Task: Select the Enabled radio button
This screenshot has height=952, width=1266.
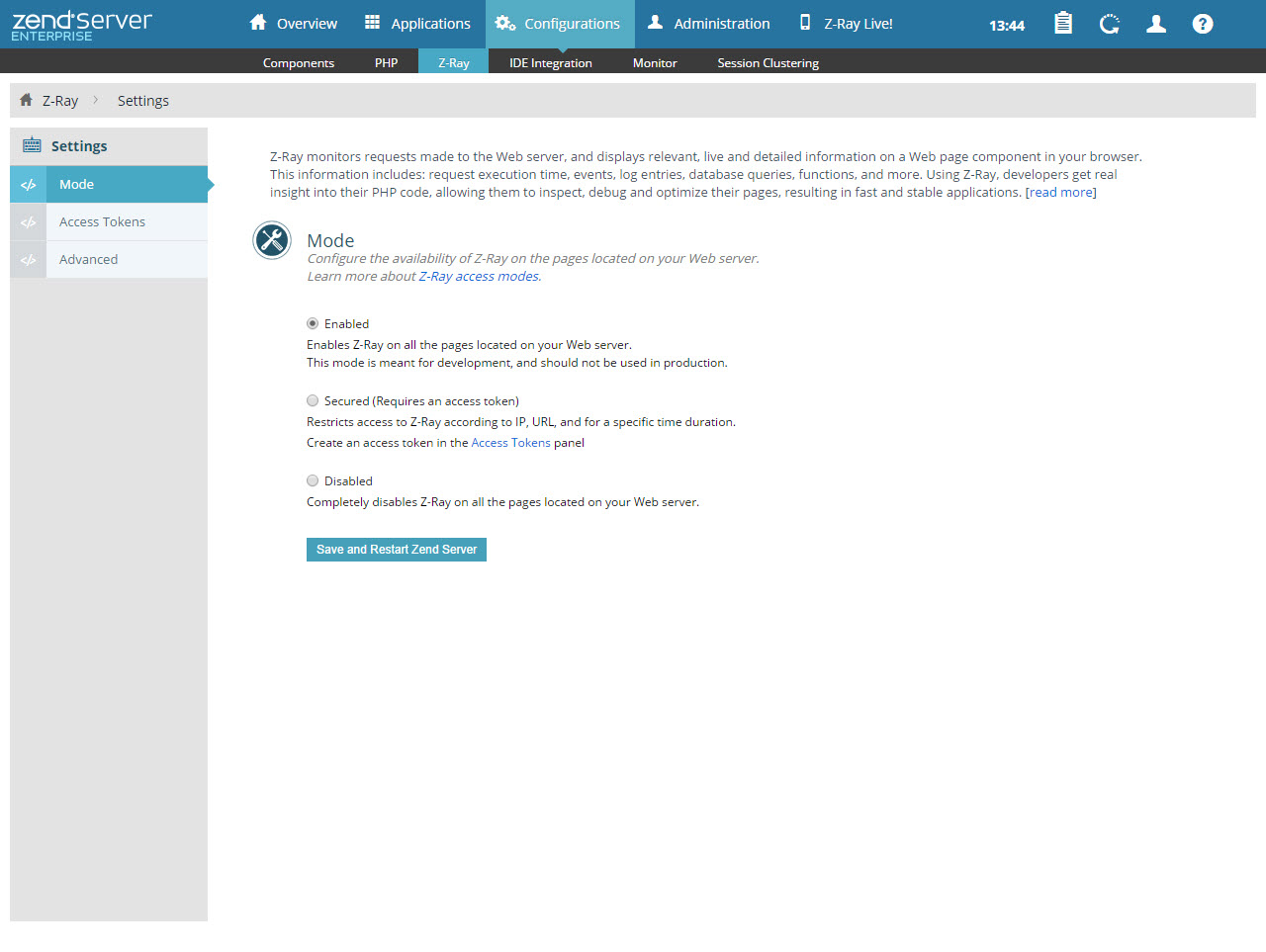Action: [313, 323]
